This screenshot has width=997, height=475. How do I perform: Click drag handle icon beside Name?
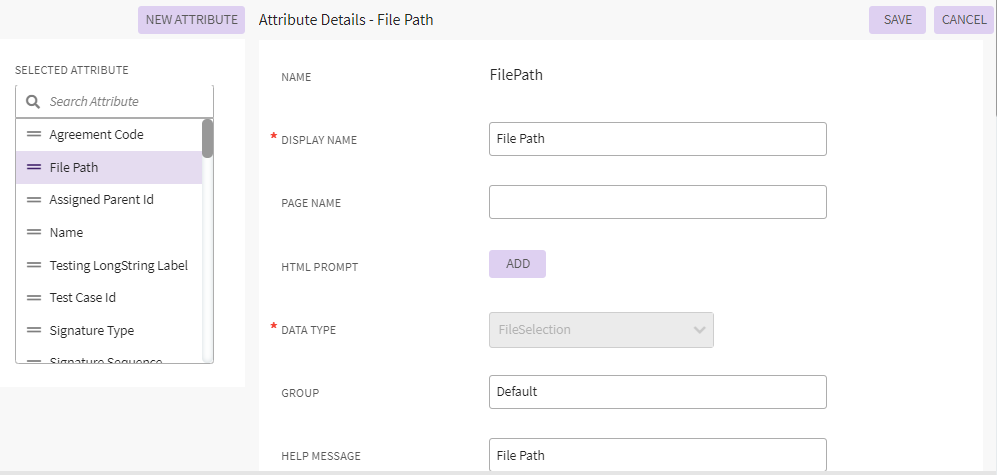[x=34, y=232]
